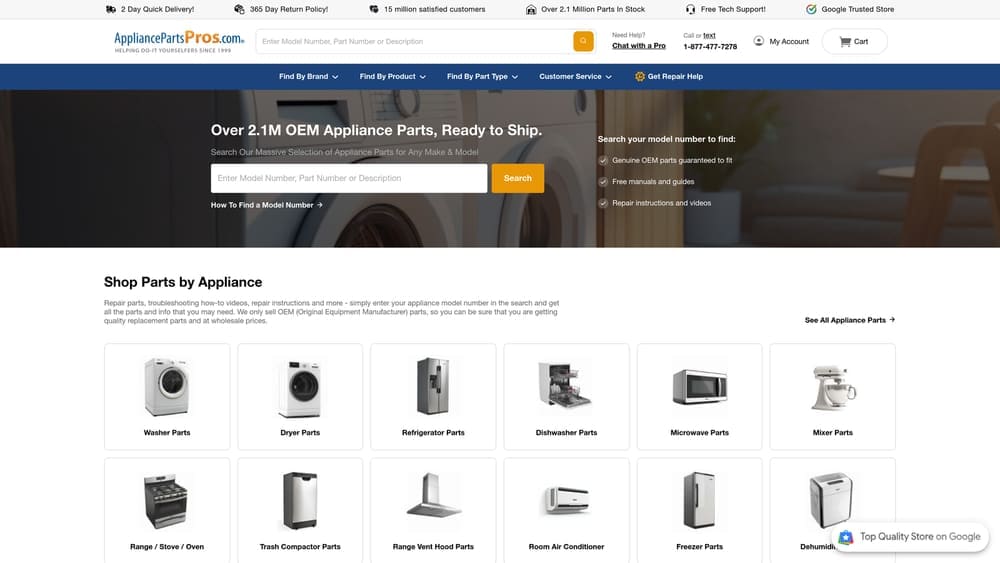Image resolution: width=1000 pixels, height=563 pixels.
Task: Follow the How To Find a Model Number link
Action: click(266, 205)
